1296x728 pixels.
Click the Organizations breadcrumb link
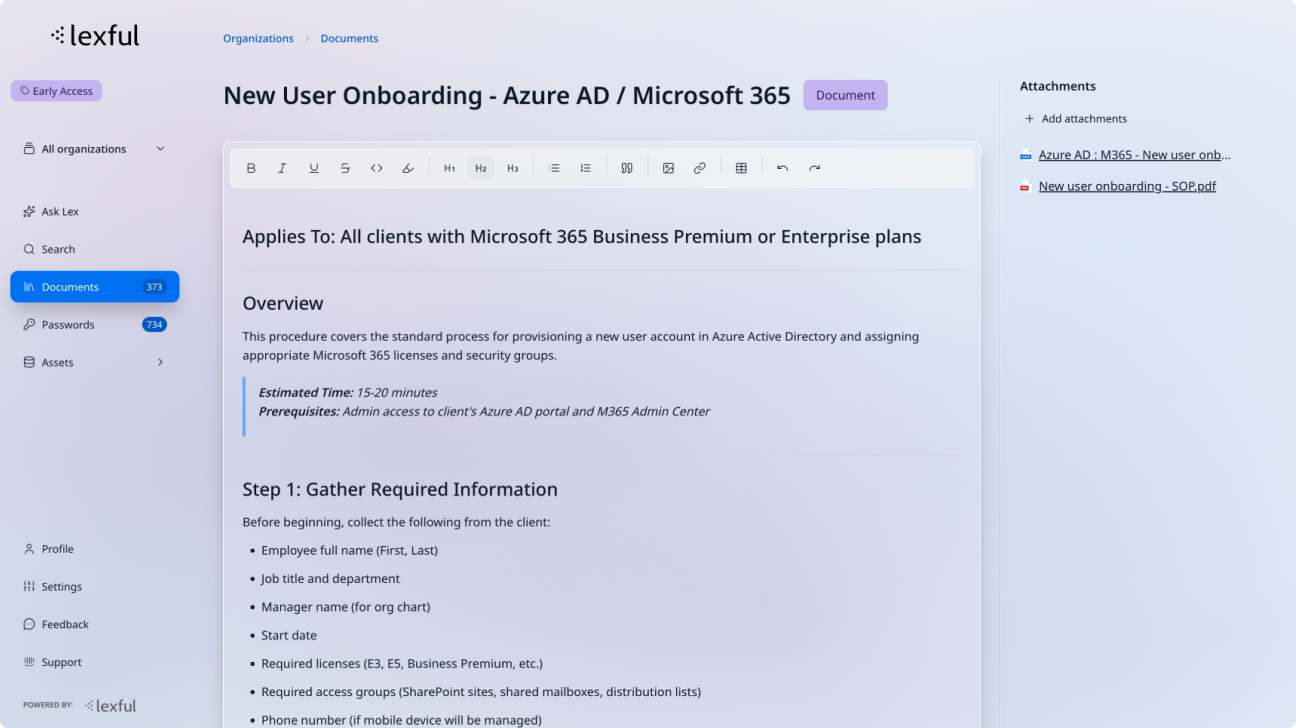[258, 39]
